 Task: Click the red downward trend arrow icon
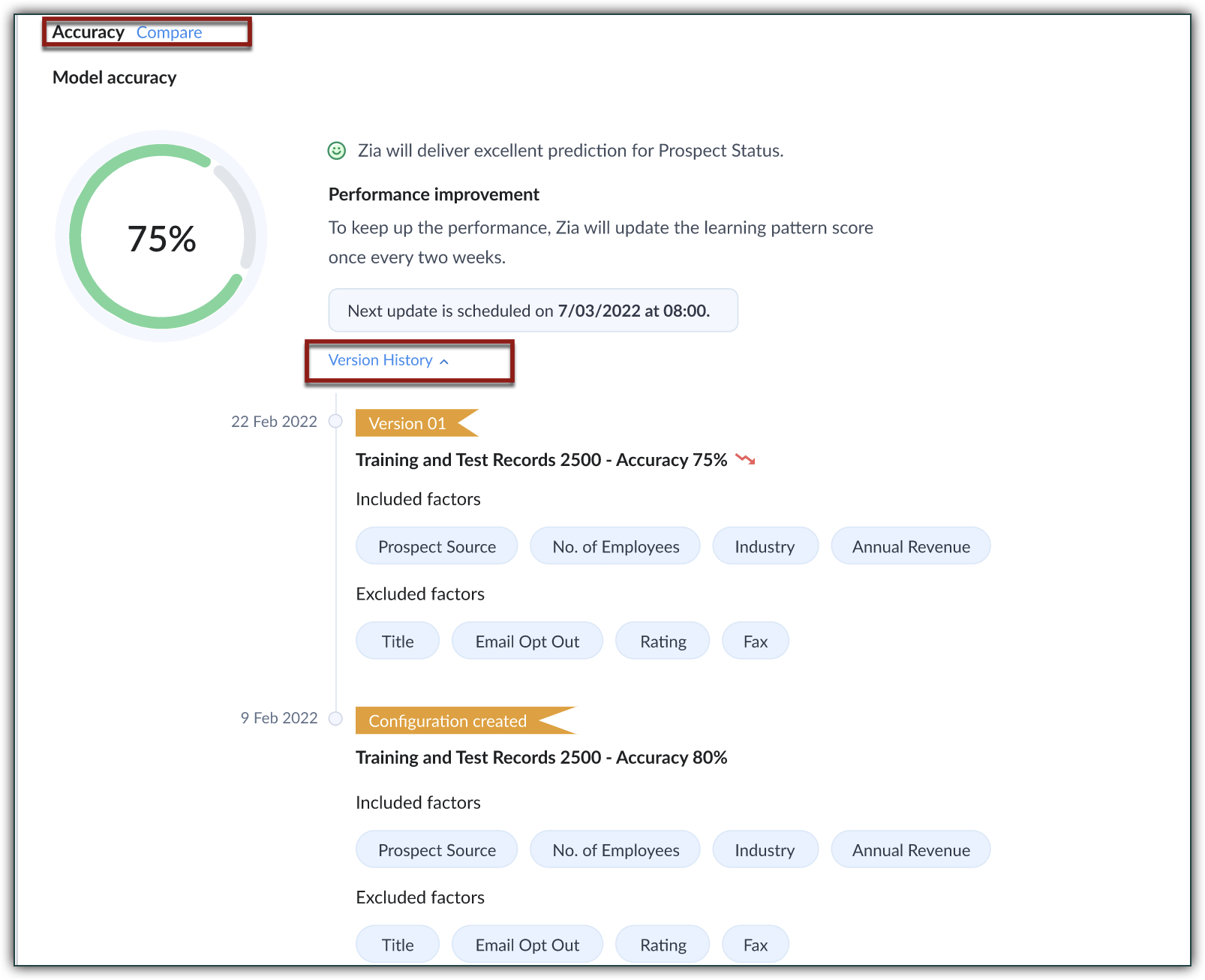point(745,459)
